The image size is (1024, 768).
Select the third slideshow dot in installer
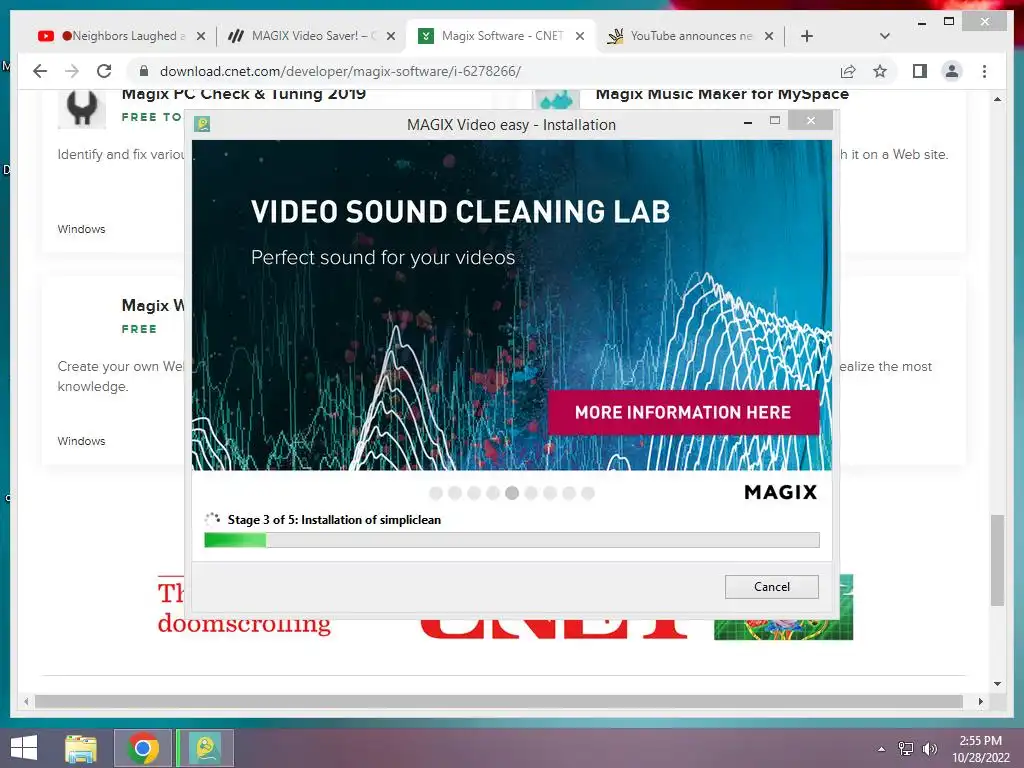tap(474, 493)
